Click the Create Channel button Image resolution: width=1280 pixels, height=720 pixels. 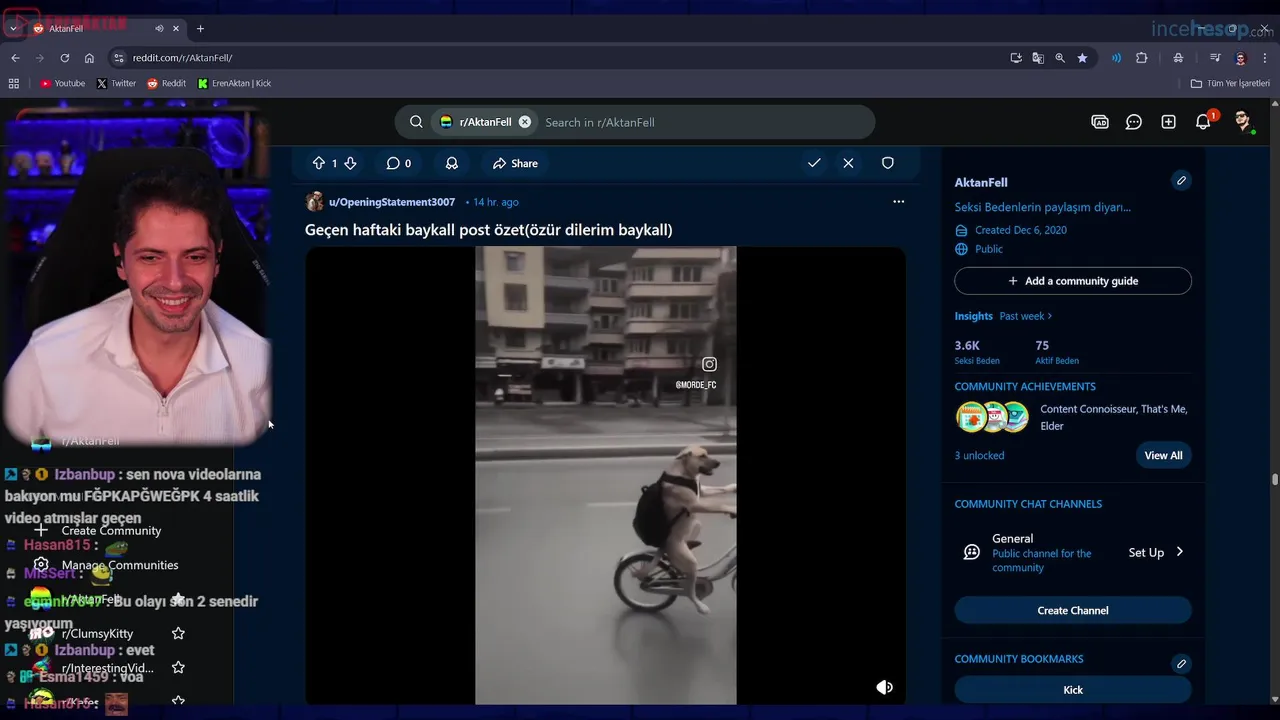(x=1073, y=610)
